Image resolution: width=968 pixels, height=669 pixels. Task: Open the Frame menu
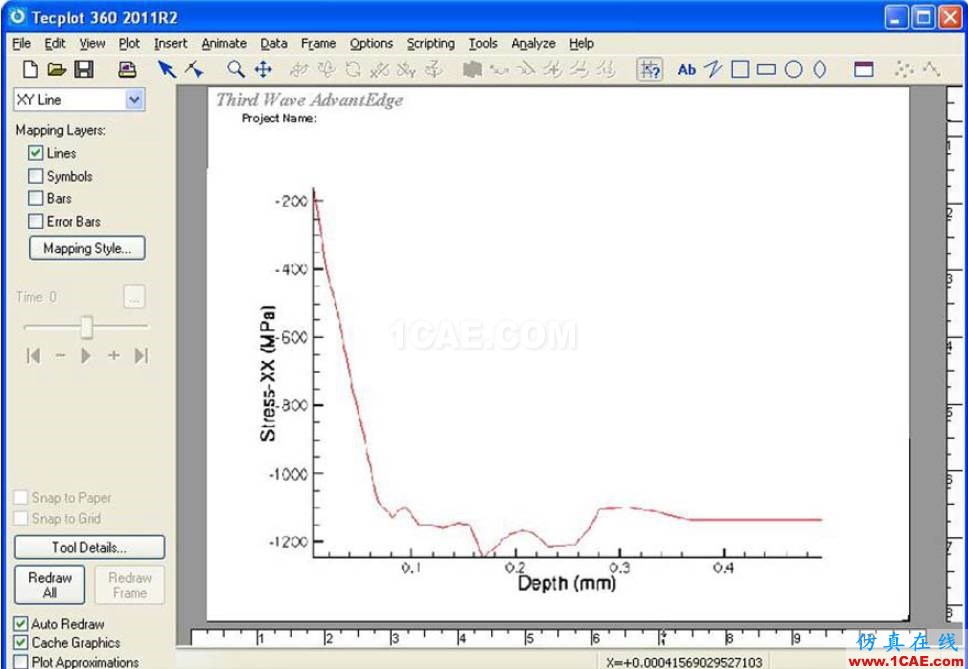coord(319,43)
